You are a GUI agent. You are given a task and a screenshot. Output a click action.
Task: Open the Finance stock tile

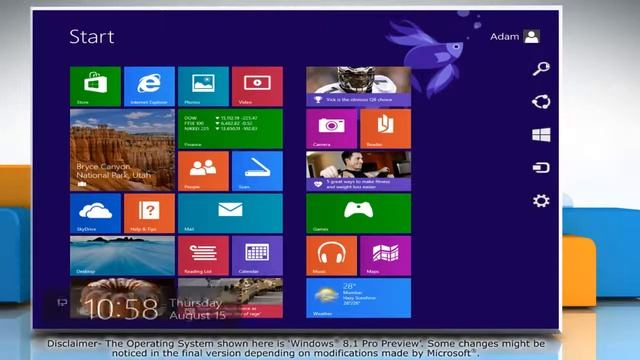tap(230, 129)
